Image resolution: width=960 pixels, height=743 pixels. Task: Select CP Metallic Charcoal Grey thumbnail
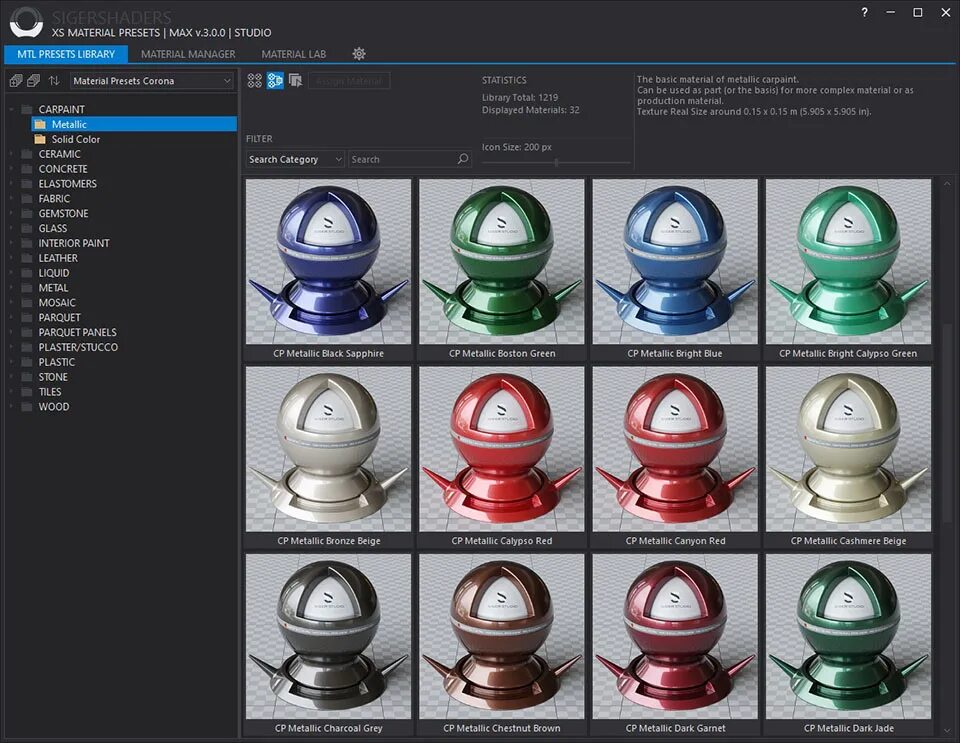(329, 637)
